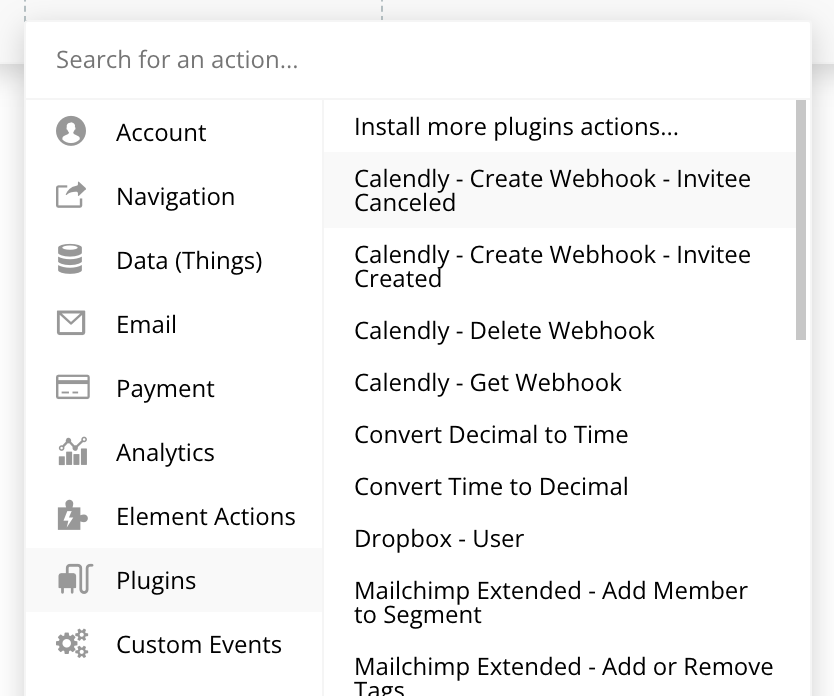Click the Custom Events gears icon

(72, 643)
